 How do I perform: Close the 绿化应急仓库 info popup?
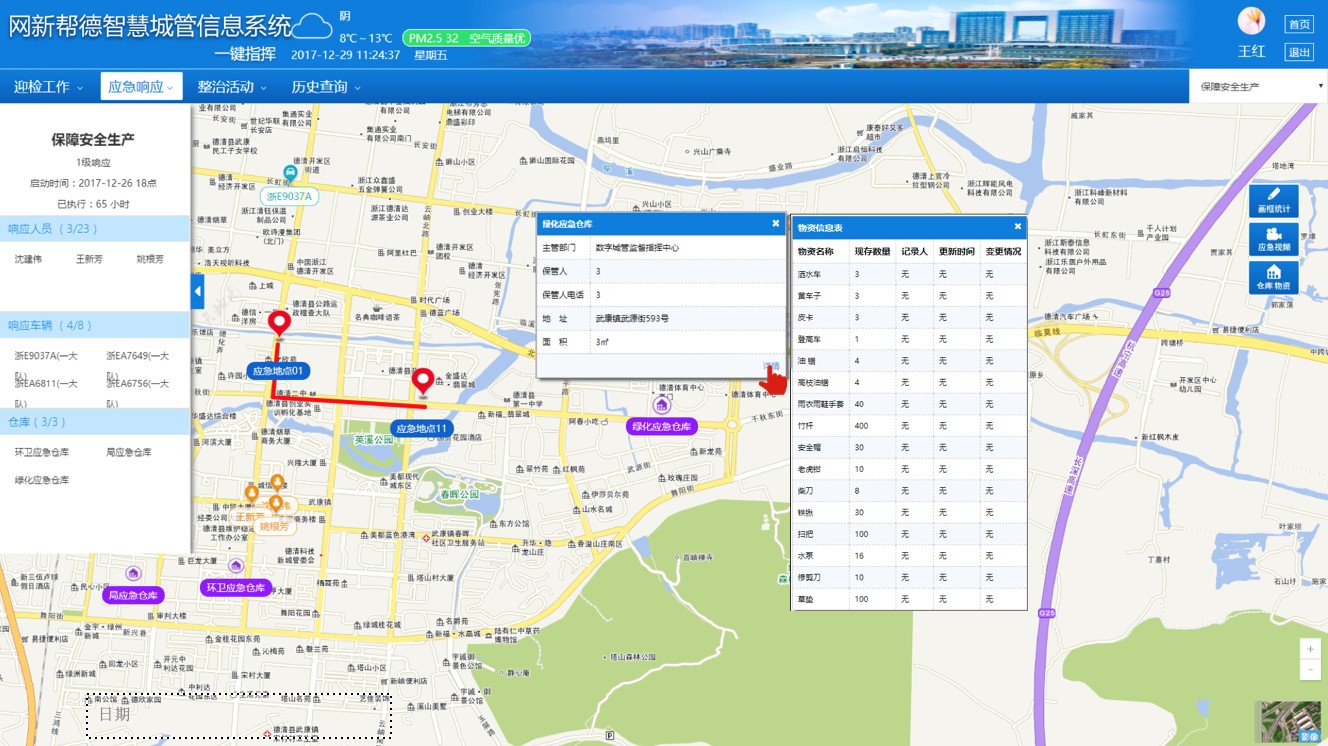click(776, 224)
